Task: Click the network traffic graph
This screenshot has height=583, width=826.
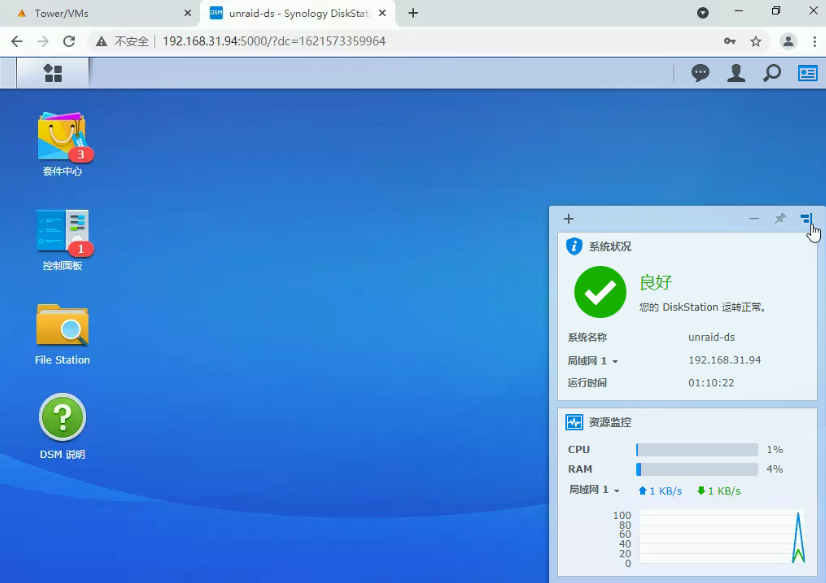Action: (722, 537)
